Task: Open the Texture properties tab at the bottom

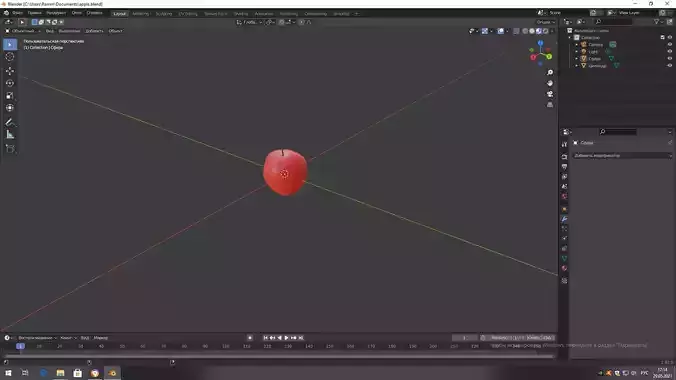Action: [x=564, y=281]
